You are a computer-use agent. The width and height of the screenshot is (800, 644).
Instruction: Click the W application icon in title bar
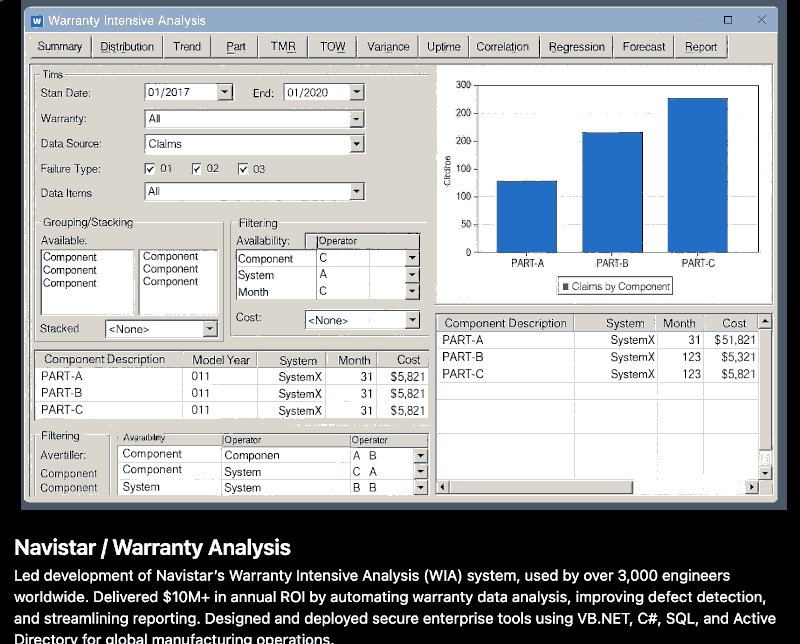38,20
